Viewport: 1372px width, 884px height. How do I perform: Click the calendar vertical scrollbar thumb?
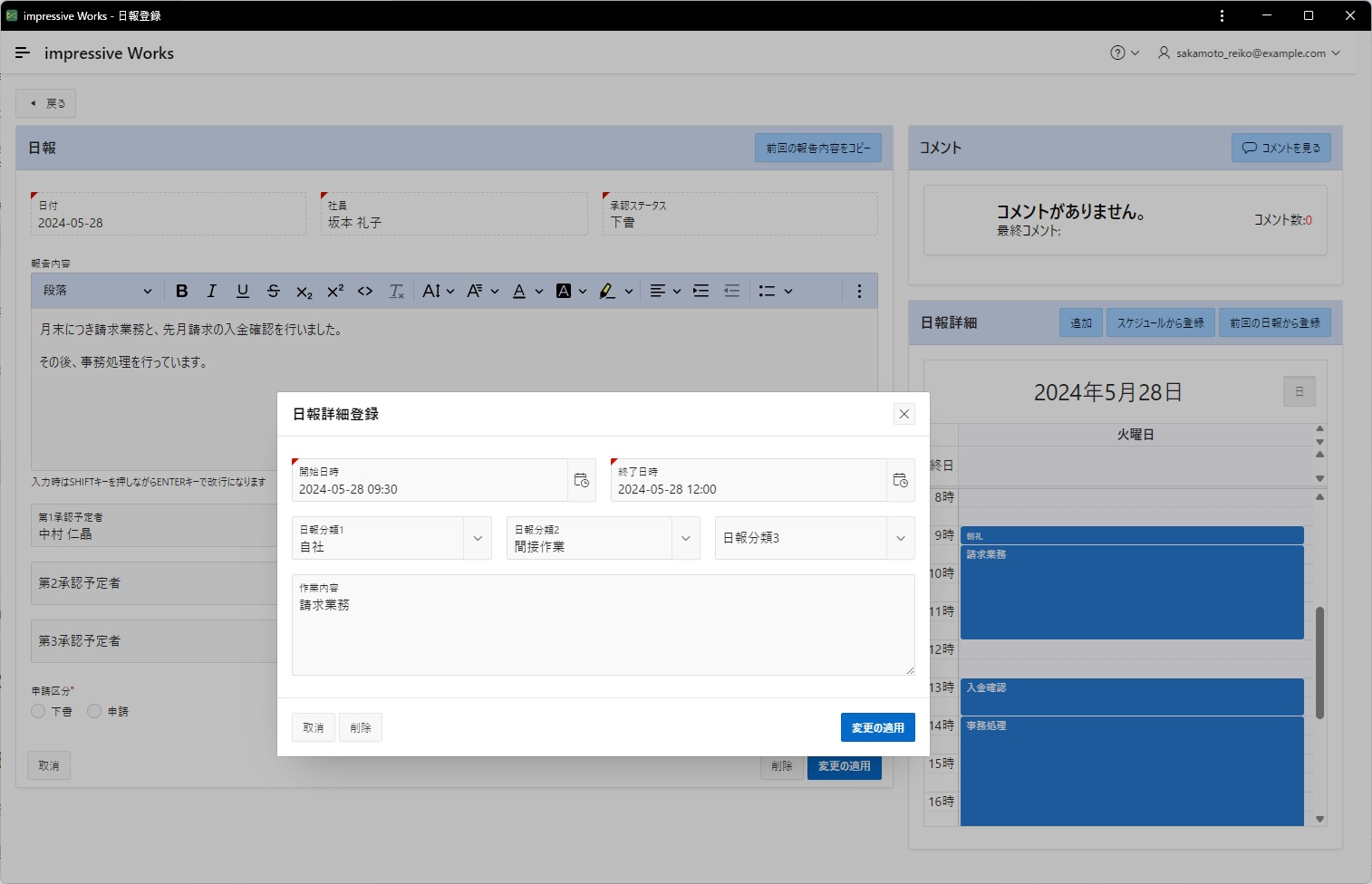click(1319, 662)
